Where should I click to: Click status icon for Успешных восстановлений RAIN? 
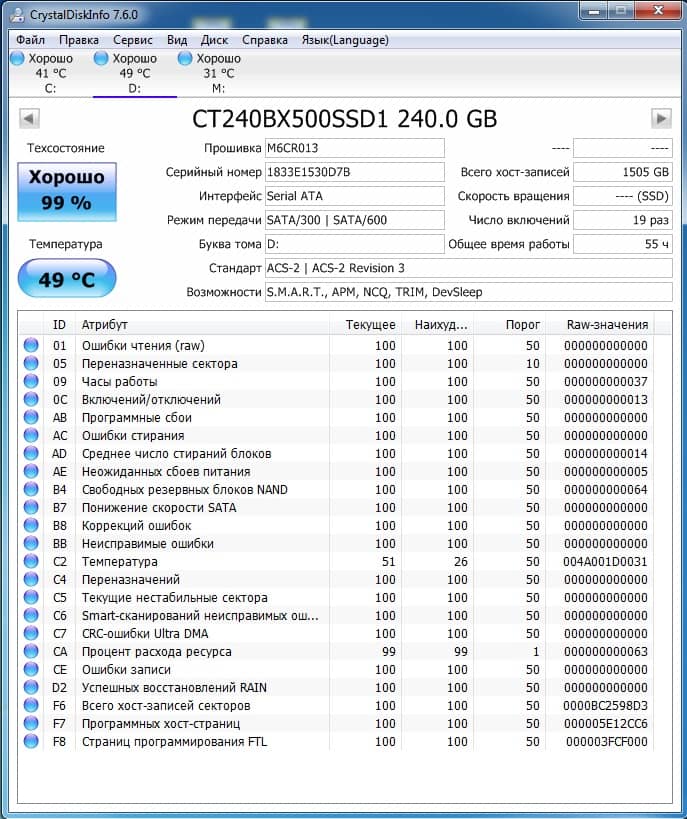point(31,687)
